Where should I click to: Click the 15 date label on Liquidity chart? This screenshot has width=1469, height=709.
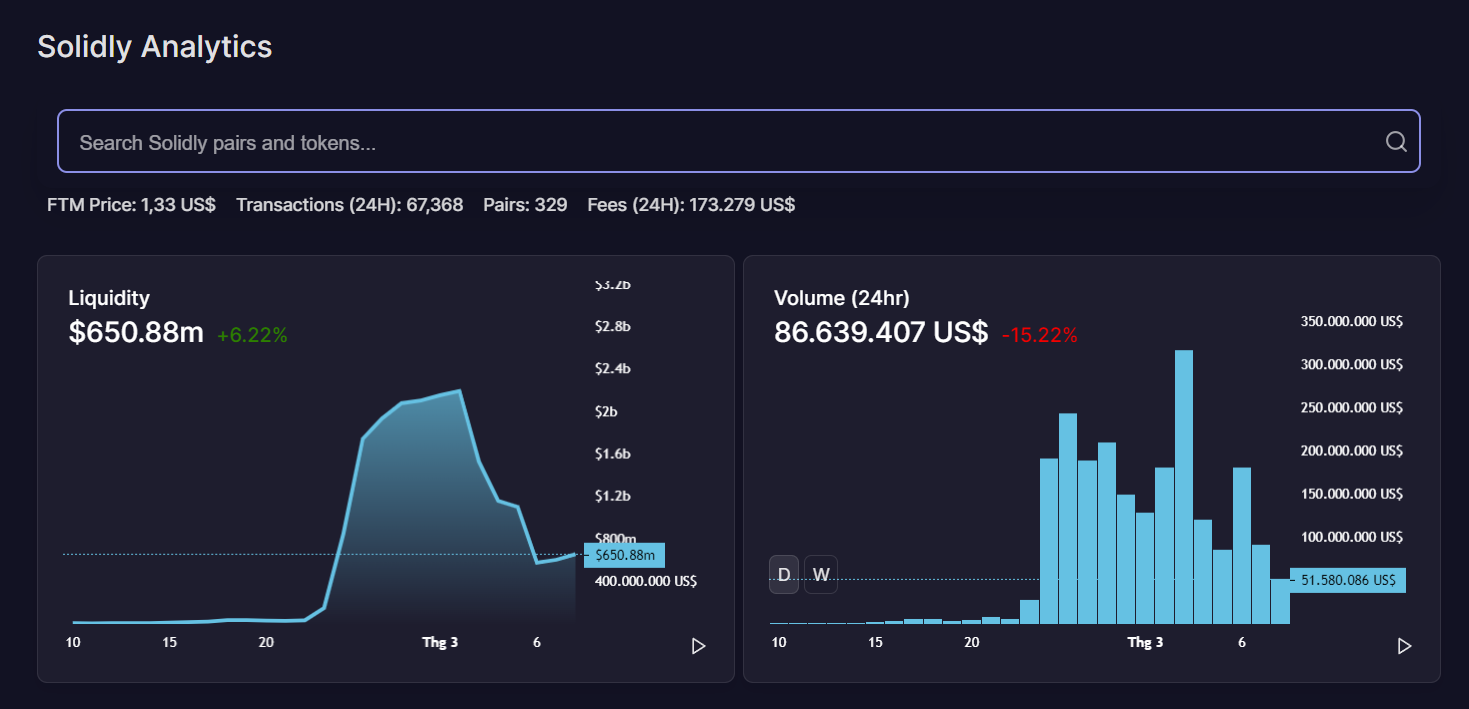click(170, 642)
